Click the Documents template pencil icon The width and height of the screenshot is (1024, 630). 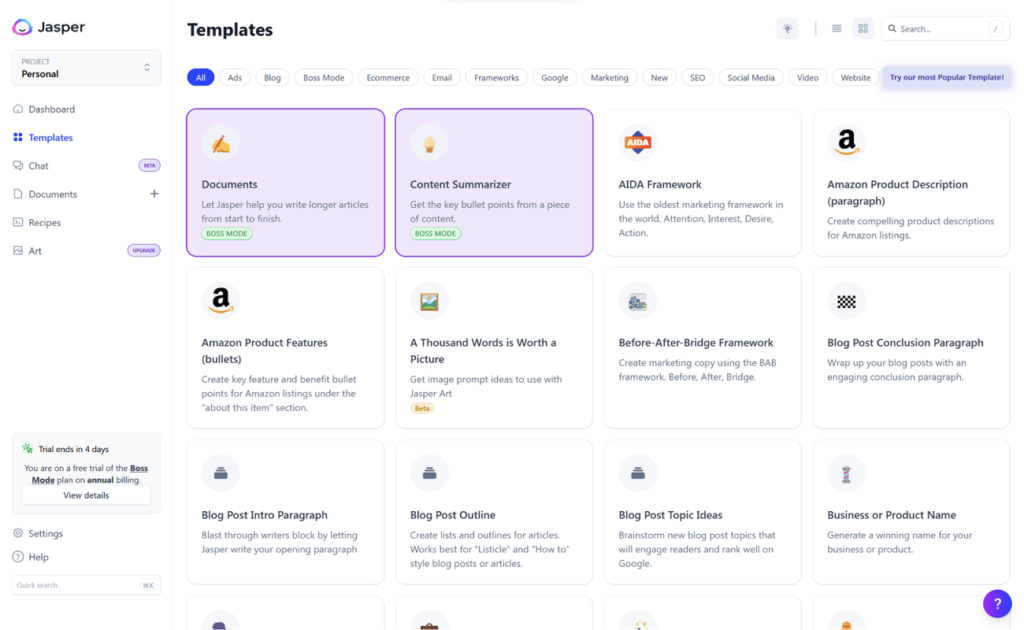pos(221,143)
